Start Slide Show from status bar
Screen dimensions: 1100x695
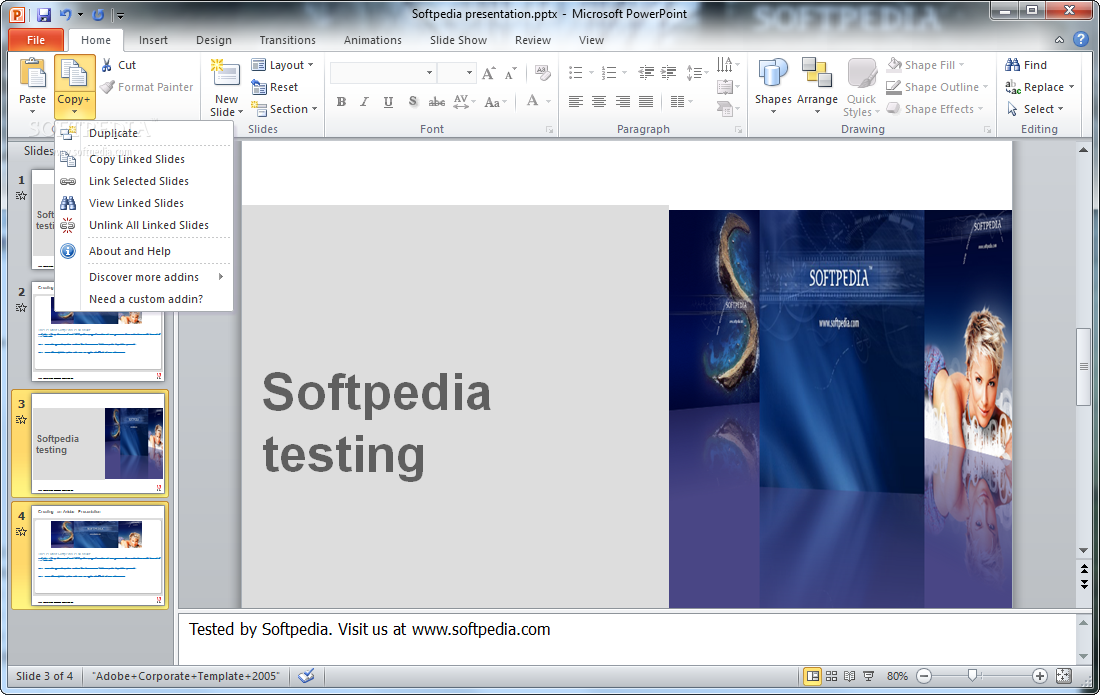click(x=868, y=676)
